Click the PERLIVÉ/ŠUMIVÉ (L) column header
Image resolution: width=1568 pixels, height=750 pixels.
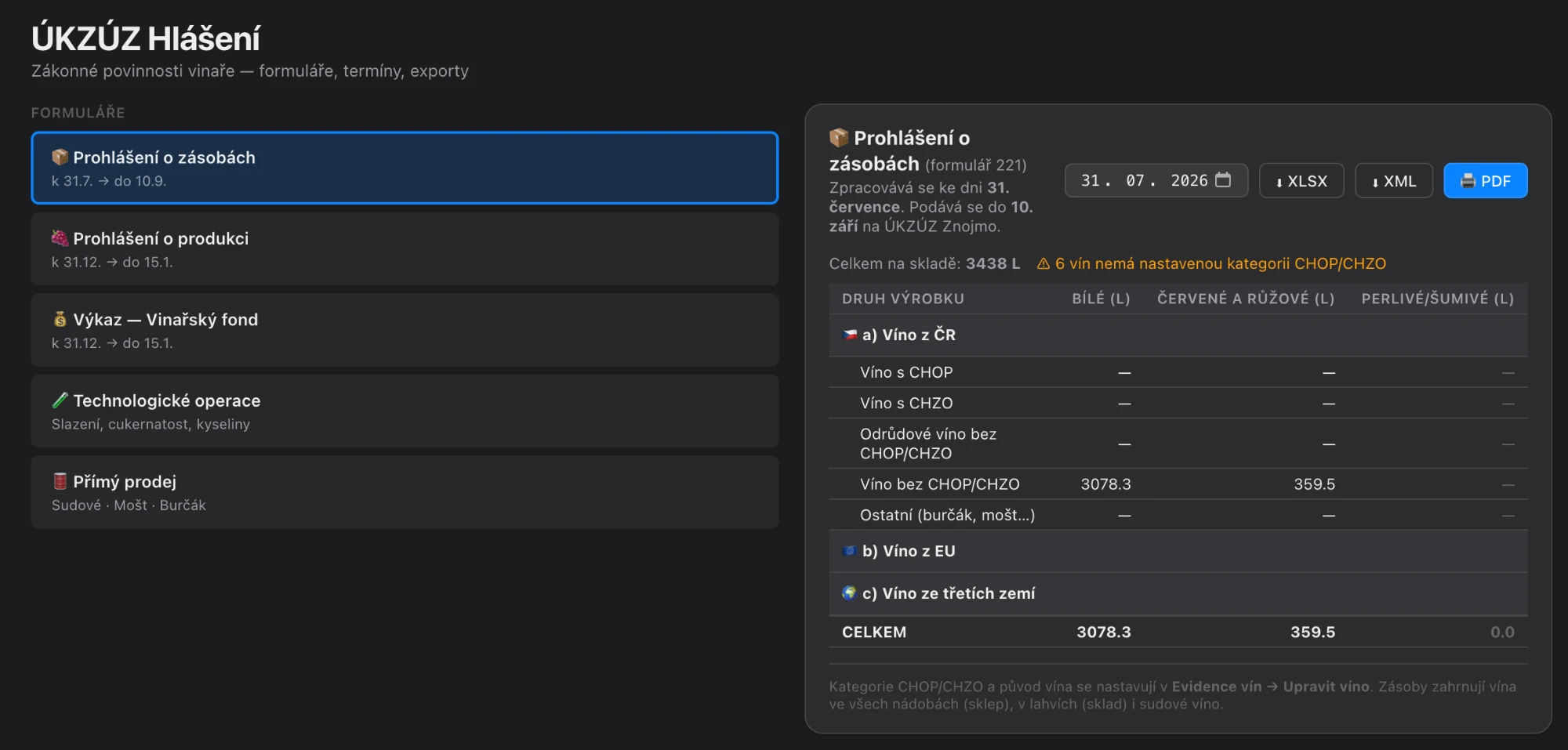click(1438, 299)
